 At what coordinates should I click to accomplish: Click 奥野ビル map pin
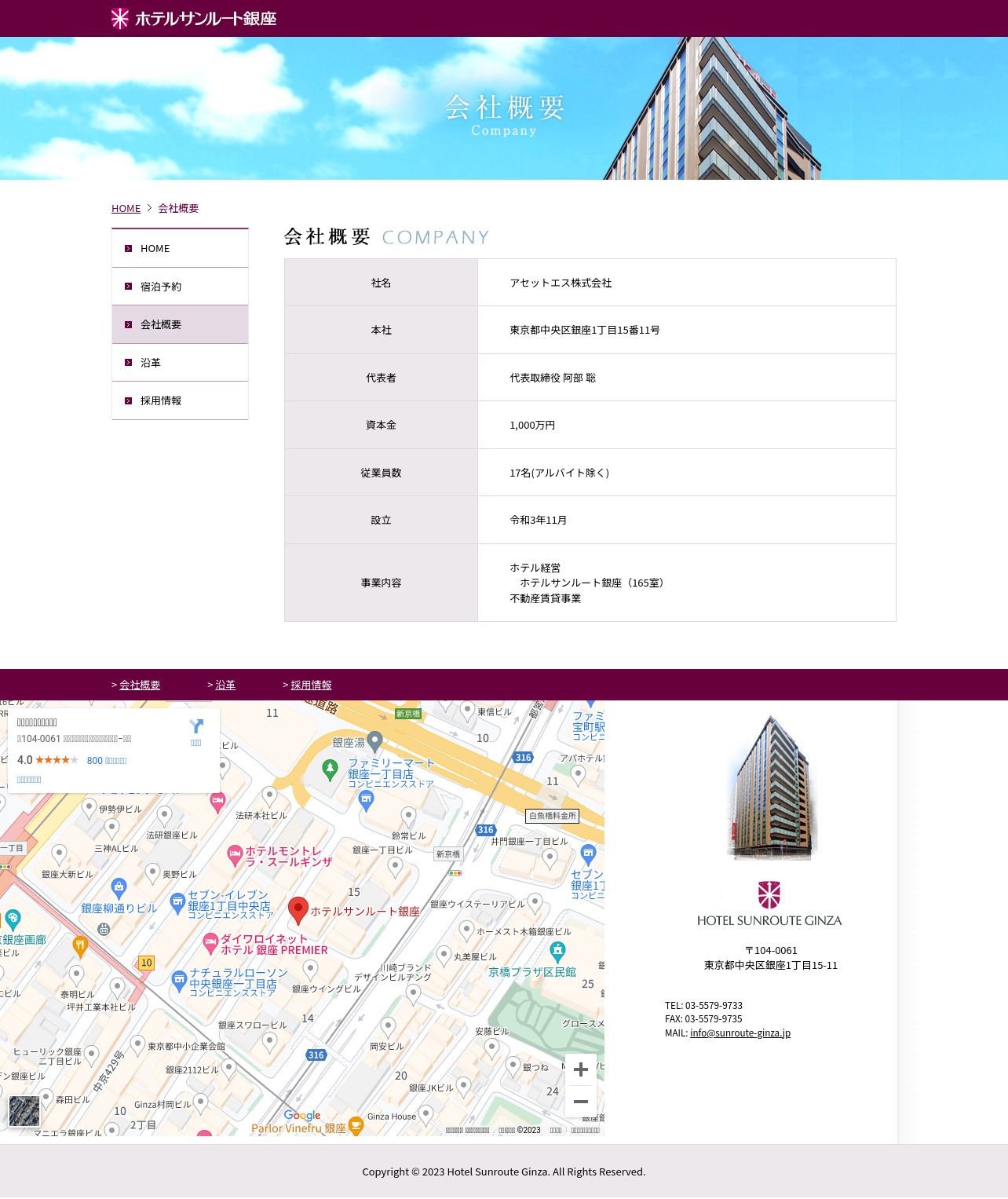point(153,873)
